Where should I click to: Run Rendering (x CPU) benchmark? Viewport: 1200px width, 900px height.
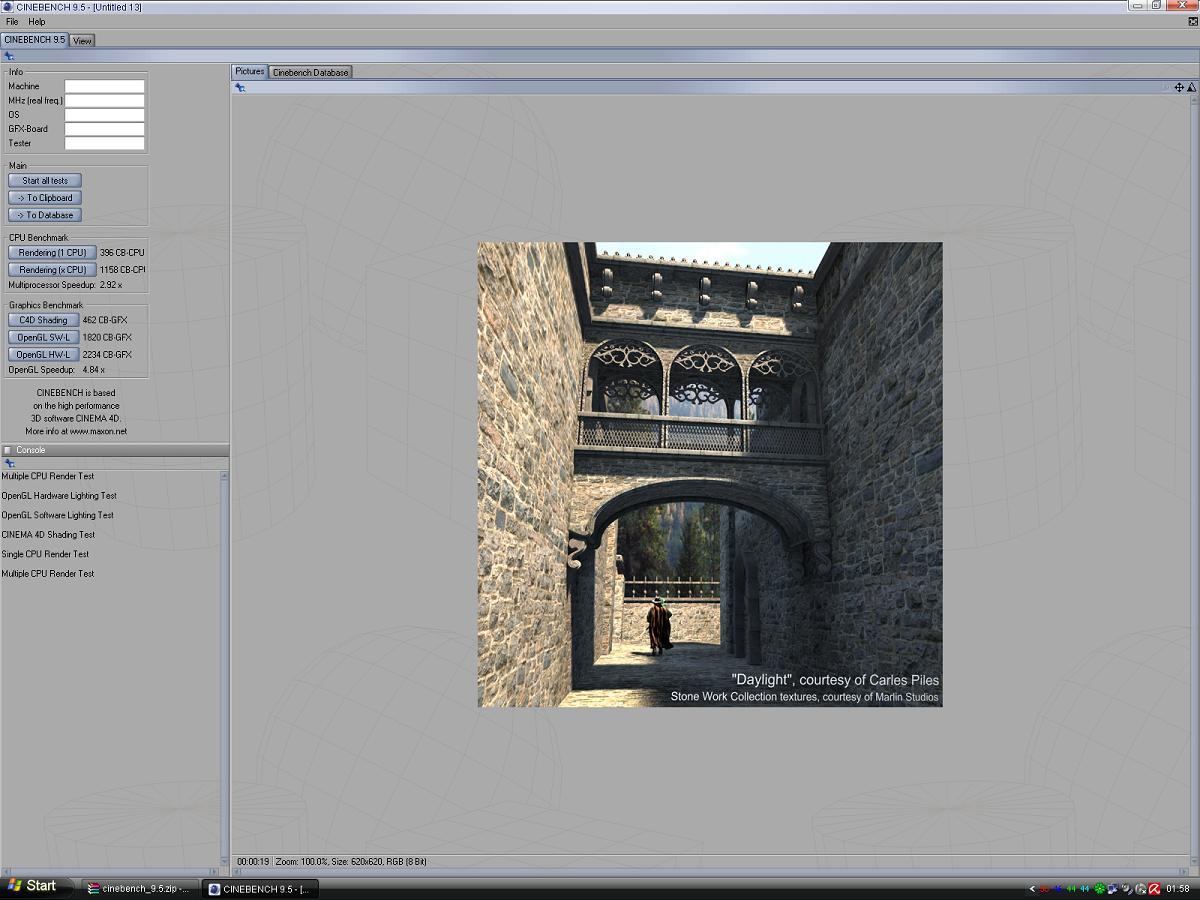click(x=52, y=270)
